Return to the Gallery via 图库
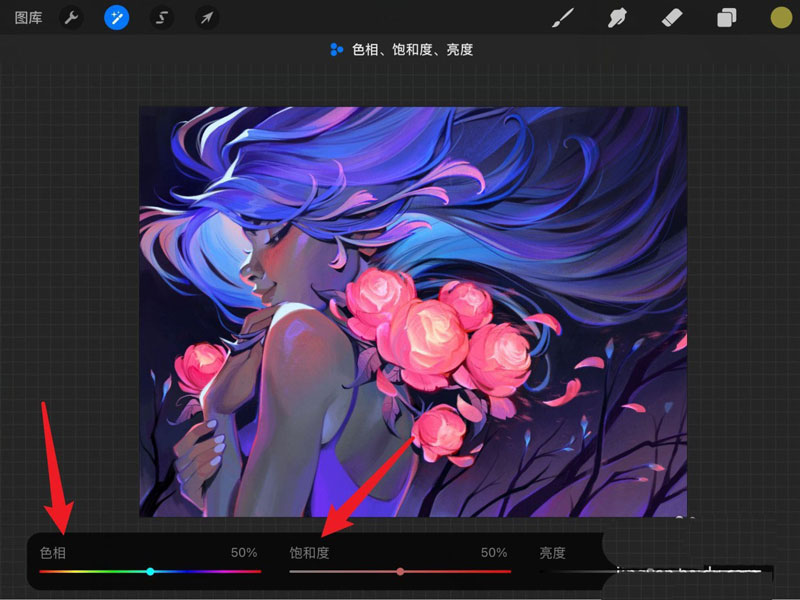Image resolution: width=800 pixels, height=600 pixels. point(28,17)
